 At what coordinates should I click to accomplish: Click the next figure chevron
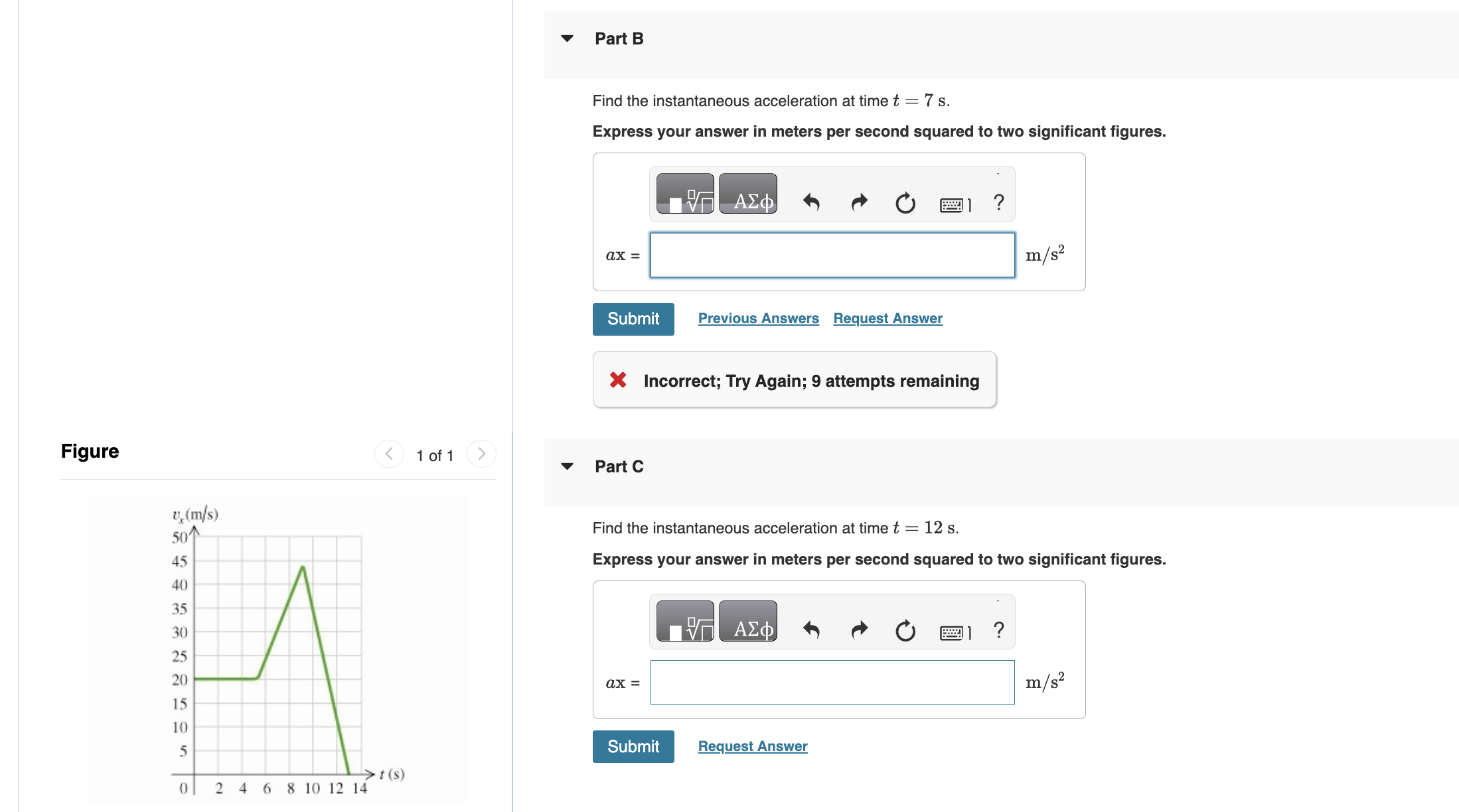pos(481,454)
